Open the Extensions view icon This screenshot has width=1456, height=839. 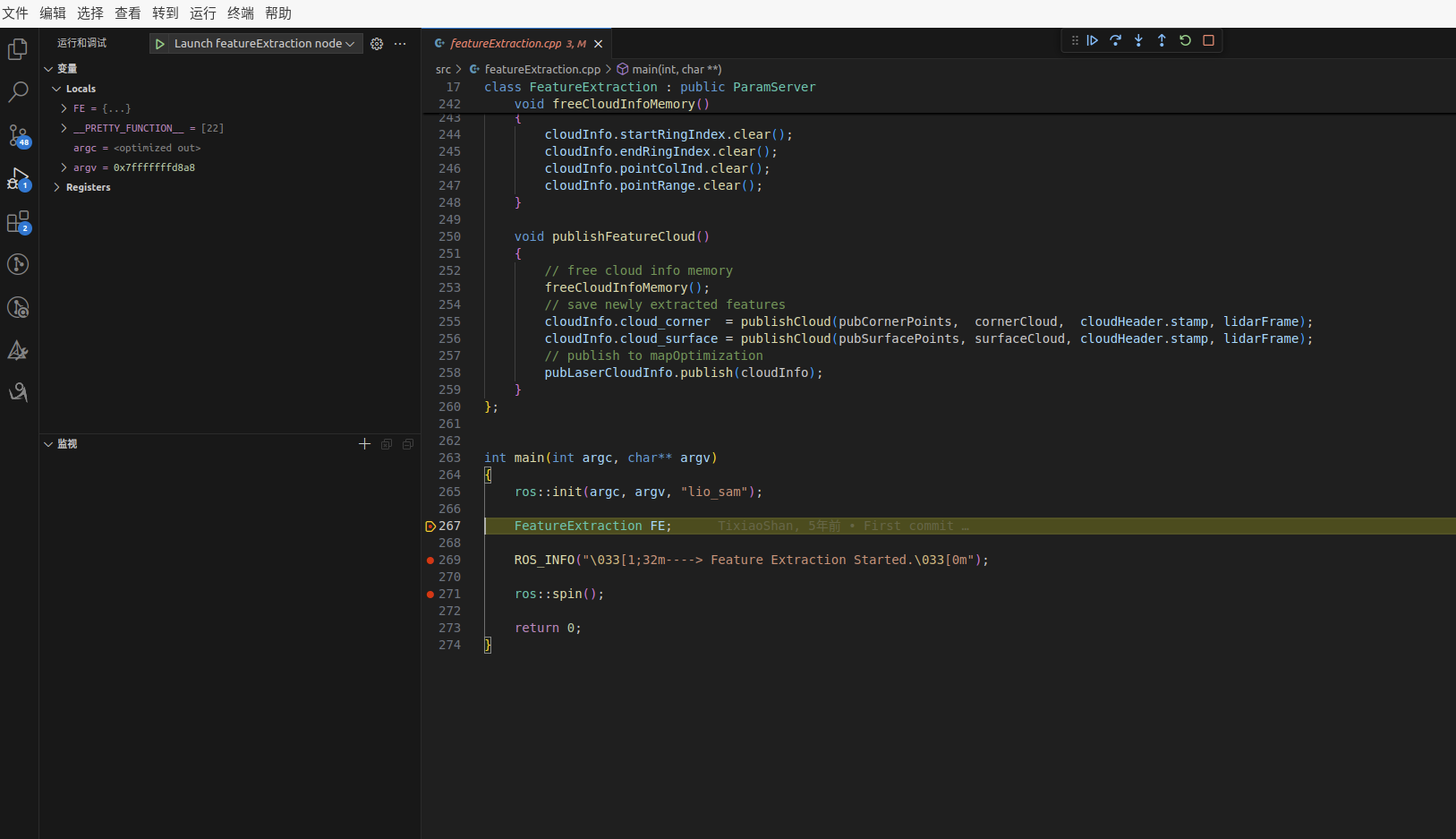click(18, 221)
